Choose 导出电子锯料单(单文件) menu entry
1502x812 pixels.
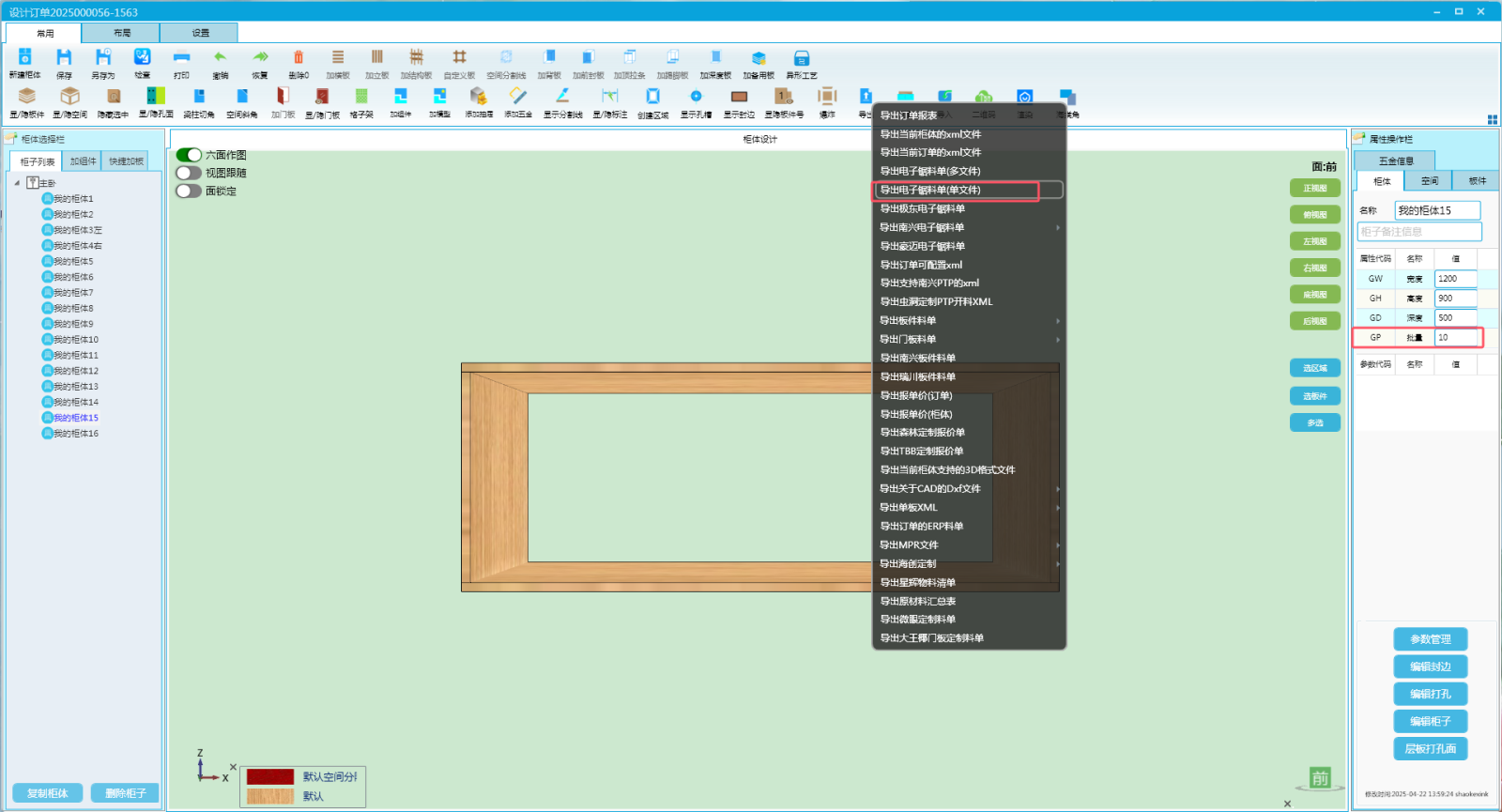click(x=969, y=190)
